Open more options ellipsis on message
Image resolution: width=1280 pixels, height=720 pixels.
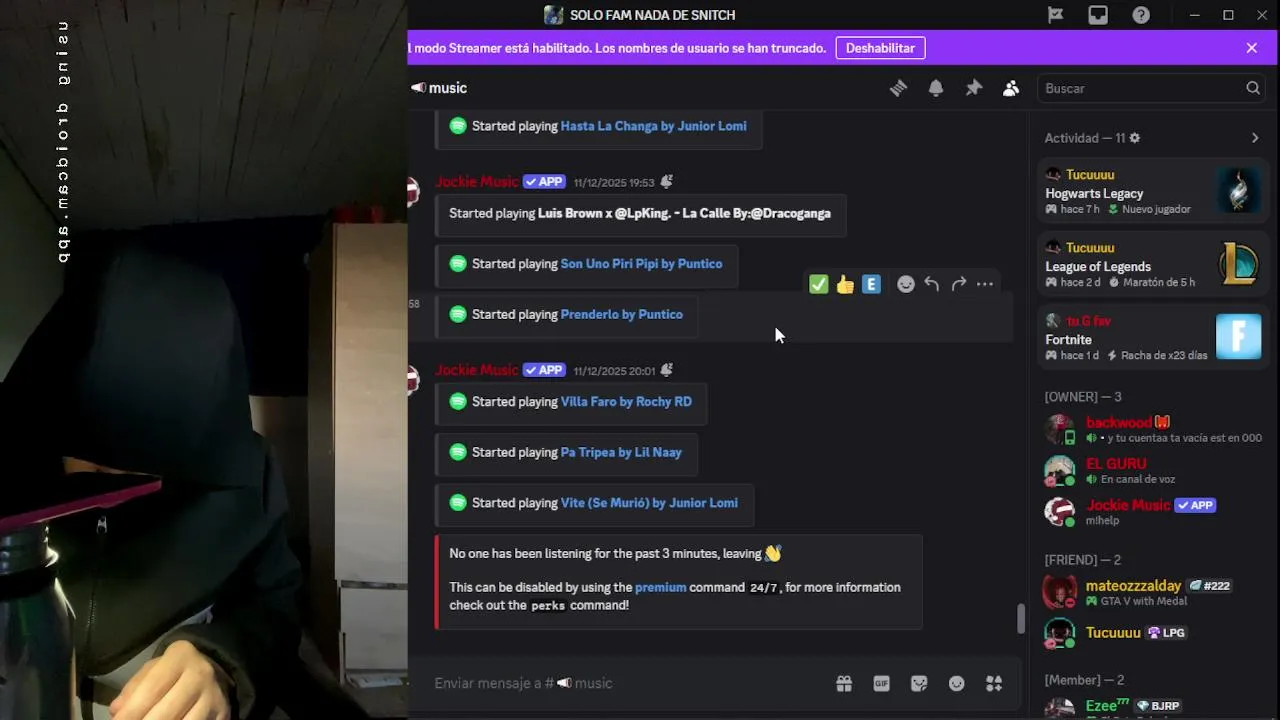985,284
